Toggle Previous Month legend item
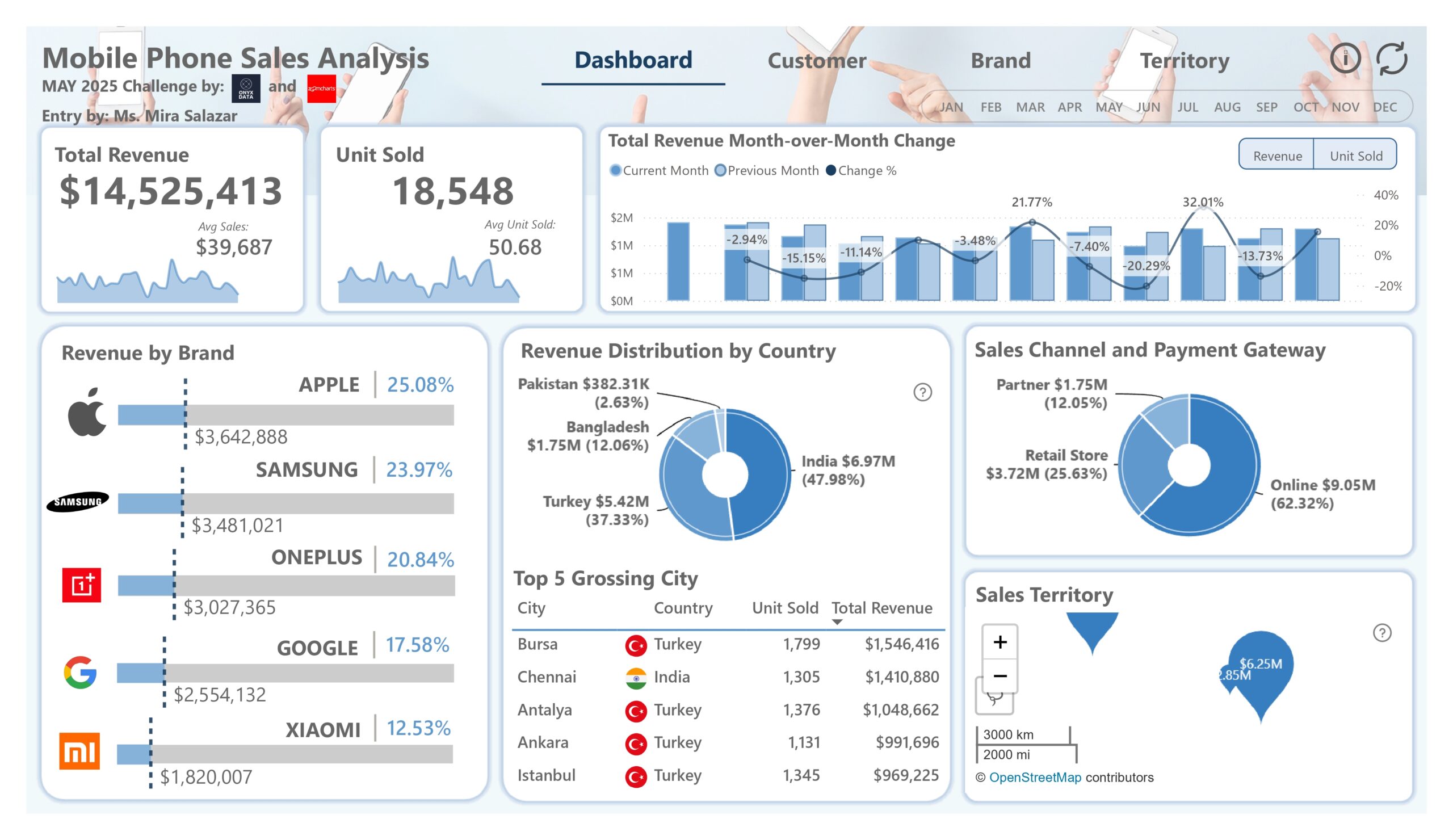Viewport: 1453px width, 840px height. [766, 170]
